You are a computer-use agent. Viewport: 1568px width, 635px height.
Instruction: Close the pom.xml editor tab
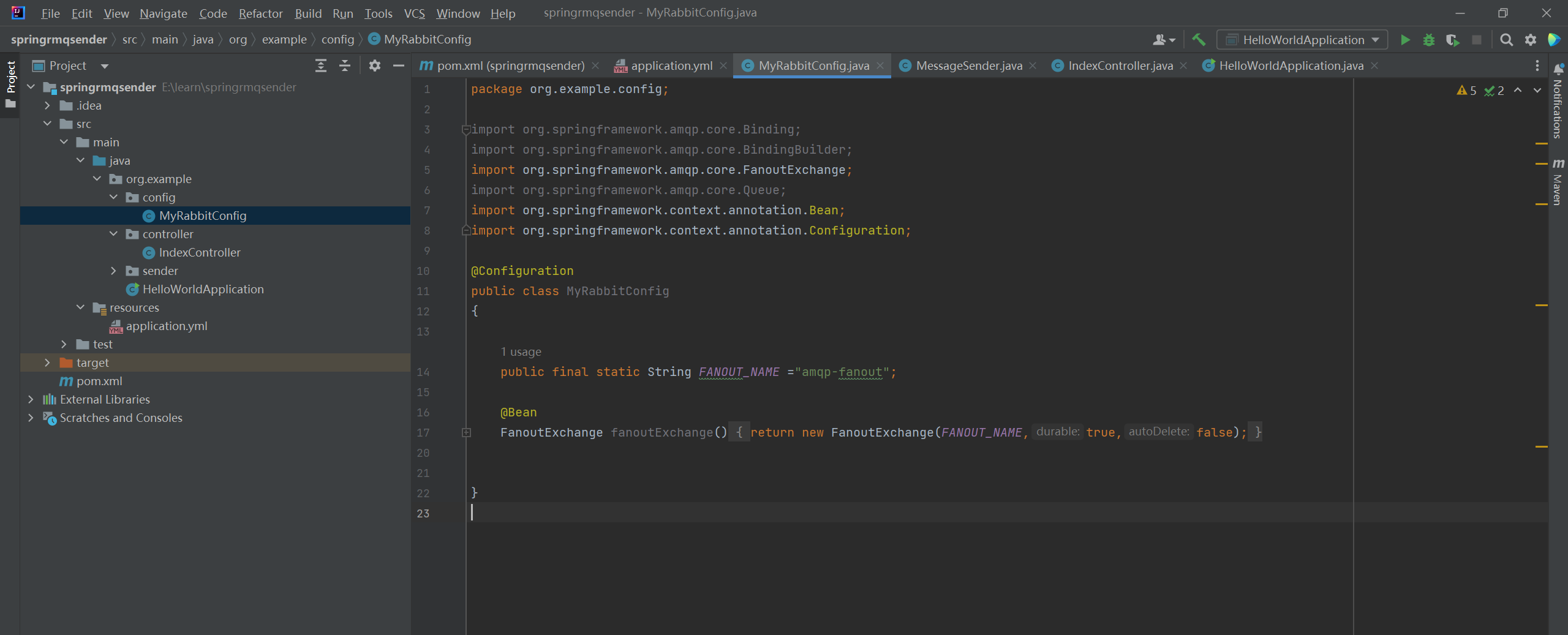click(595, 66)
